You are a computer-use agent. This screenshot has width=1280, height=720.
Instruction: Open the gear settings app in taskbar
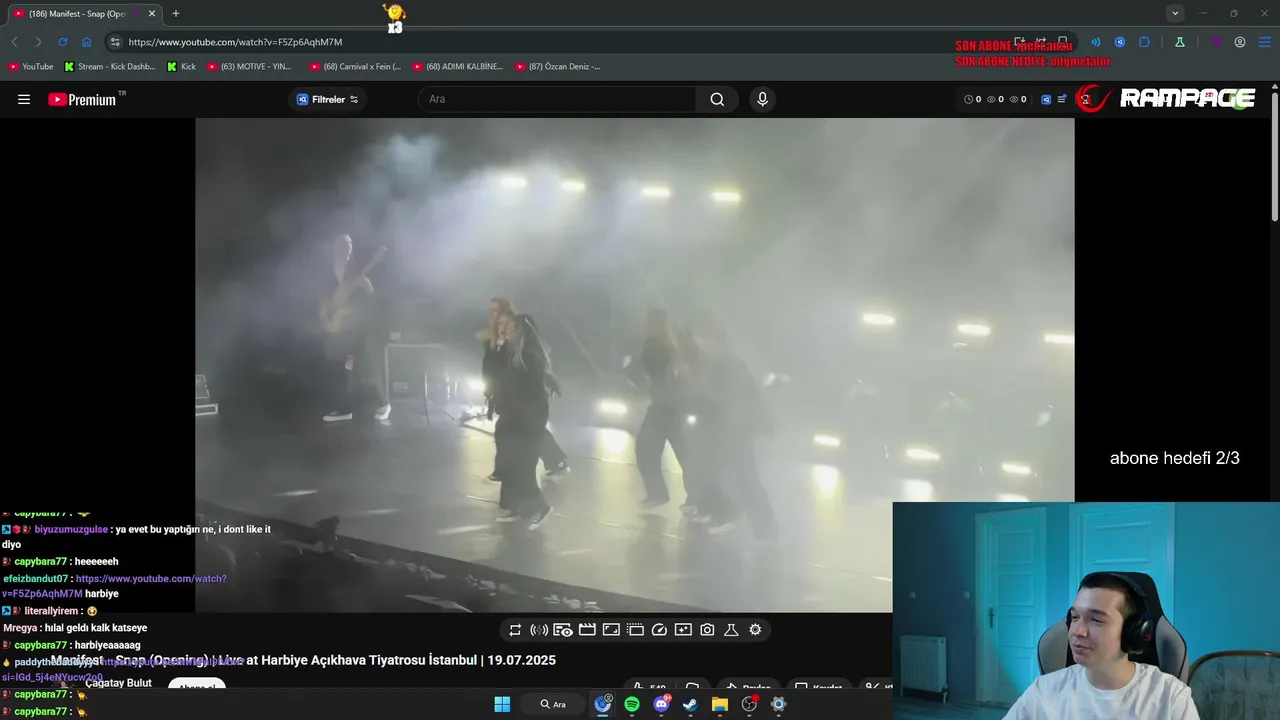coord(778,704)
